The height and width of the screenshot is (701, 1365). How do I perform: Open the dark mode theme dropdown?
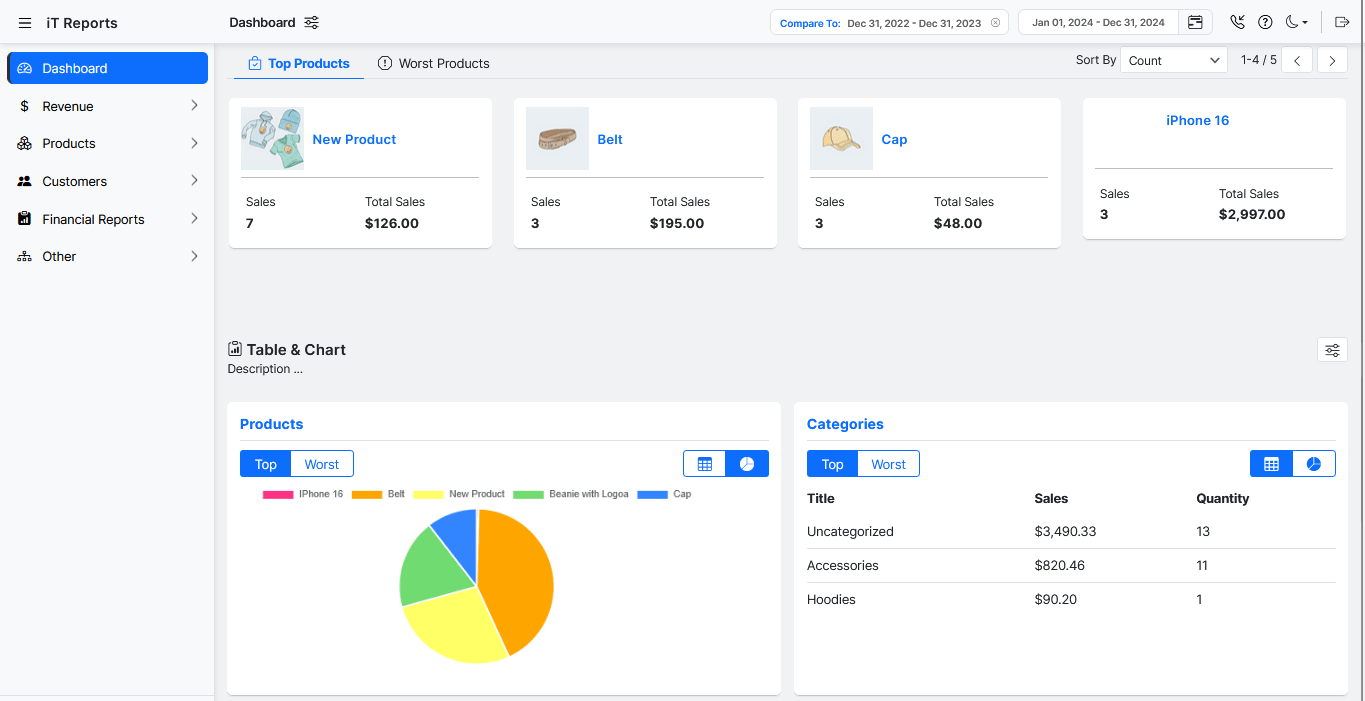tap(1296, 23)
